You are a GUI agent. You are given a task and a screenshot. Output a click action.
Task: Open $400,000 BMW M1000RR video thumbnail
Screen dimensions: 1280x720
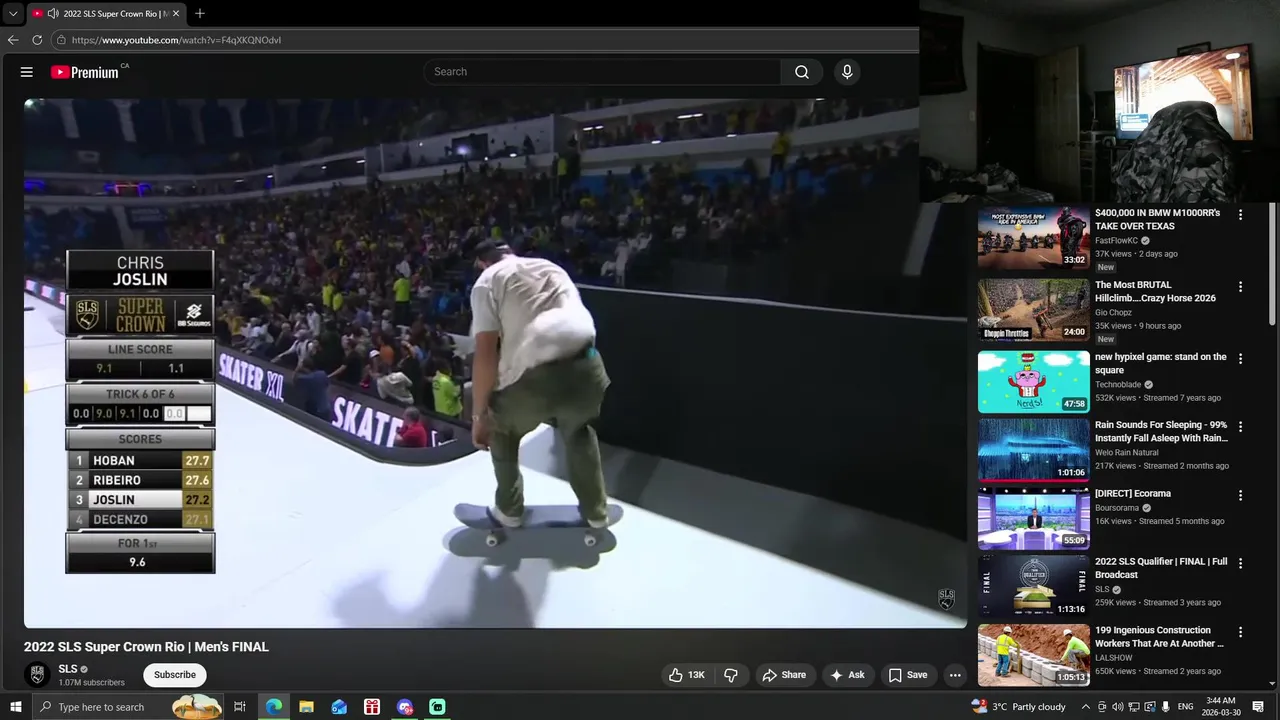pyautogui.click(x=1034, y=238)
